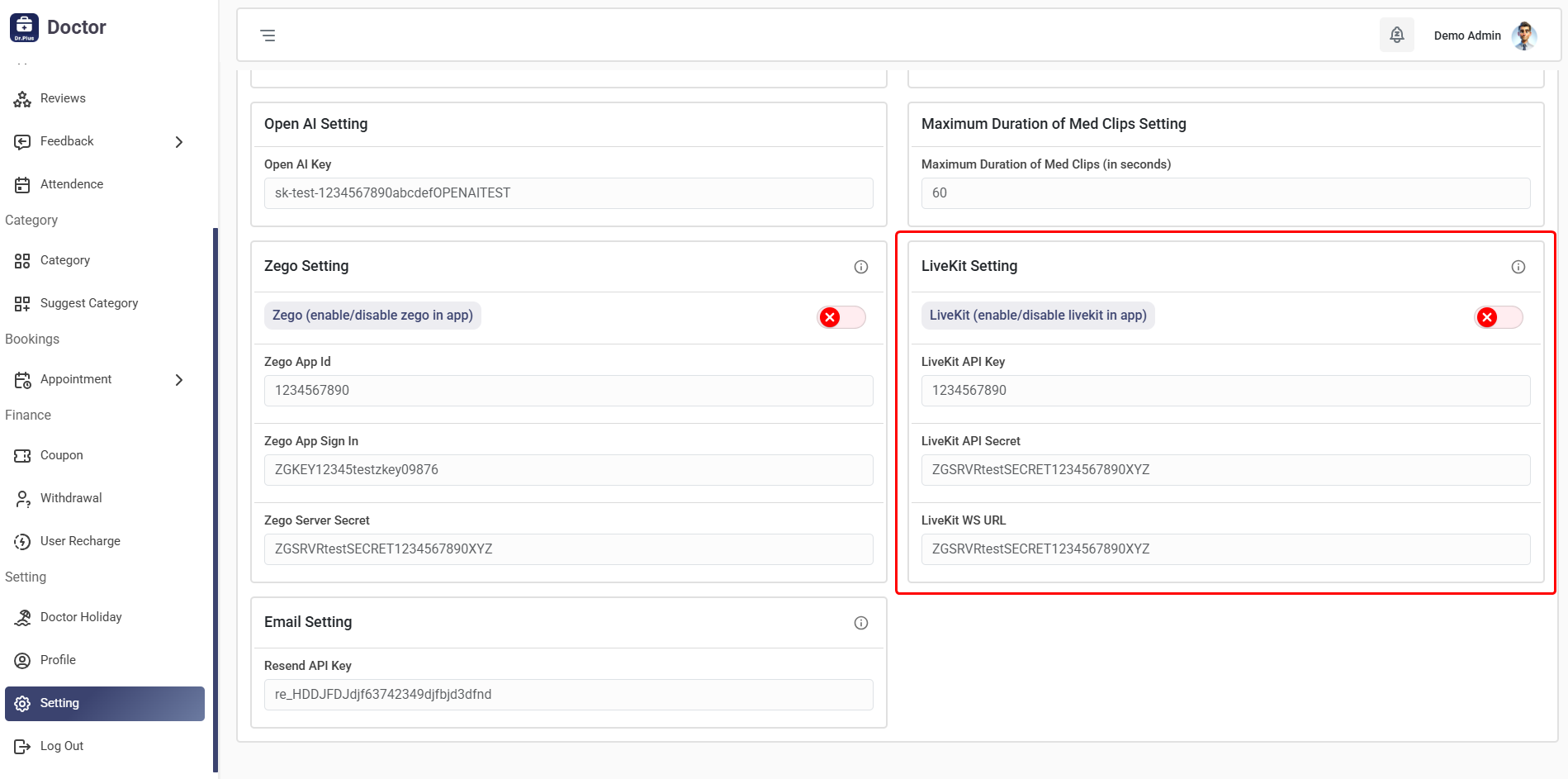Screen dimensions: 1568x779
Task: Enable the Zego in-app toggle
Action: (x=841, y=317)
